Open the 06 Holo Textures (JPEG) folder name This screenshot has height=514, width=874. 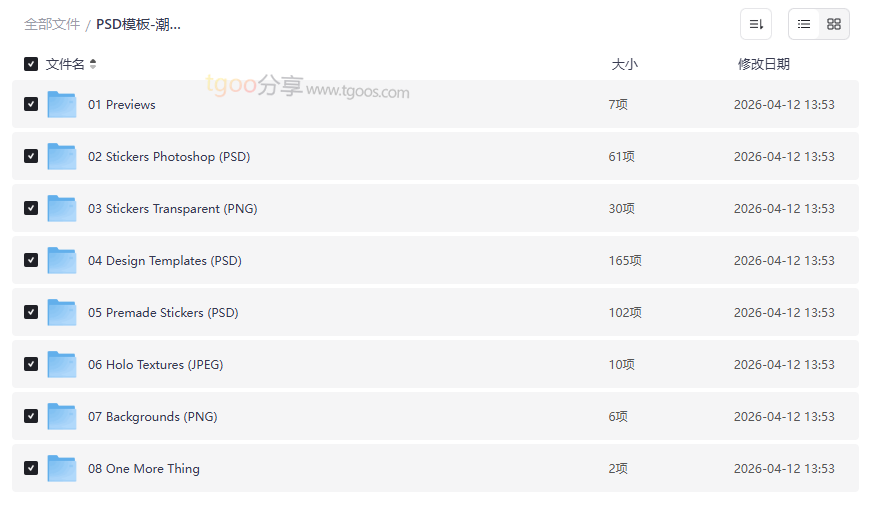pyautogui.click(x=155, y=364)
